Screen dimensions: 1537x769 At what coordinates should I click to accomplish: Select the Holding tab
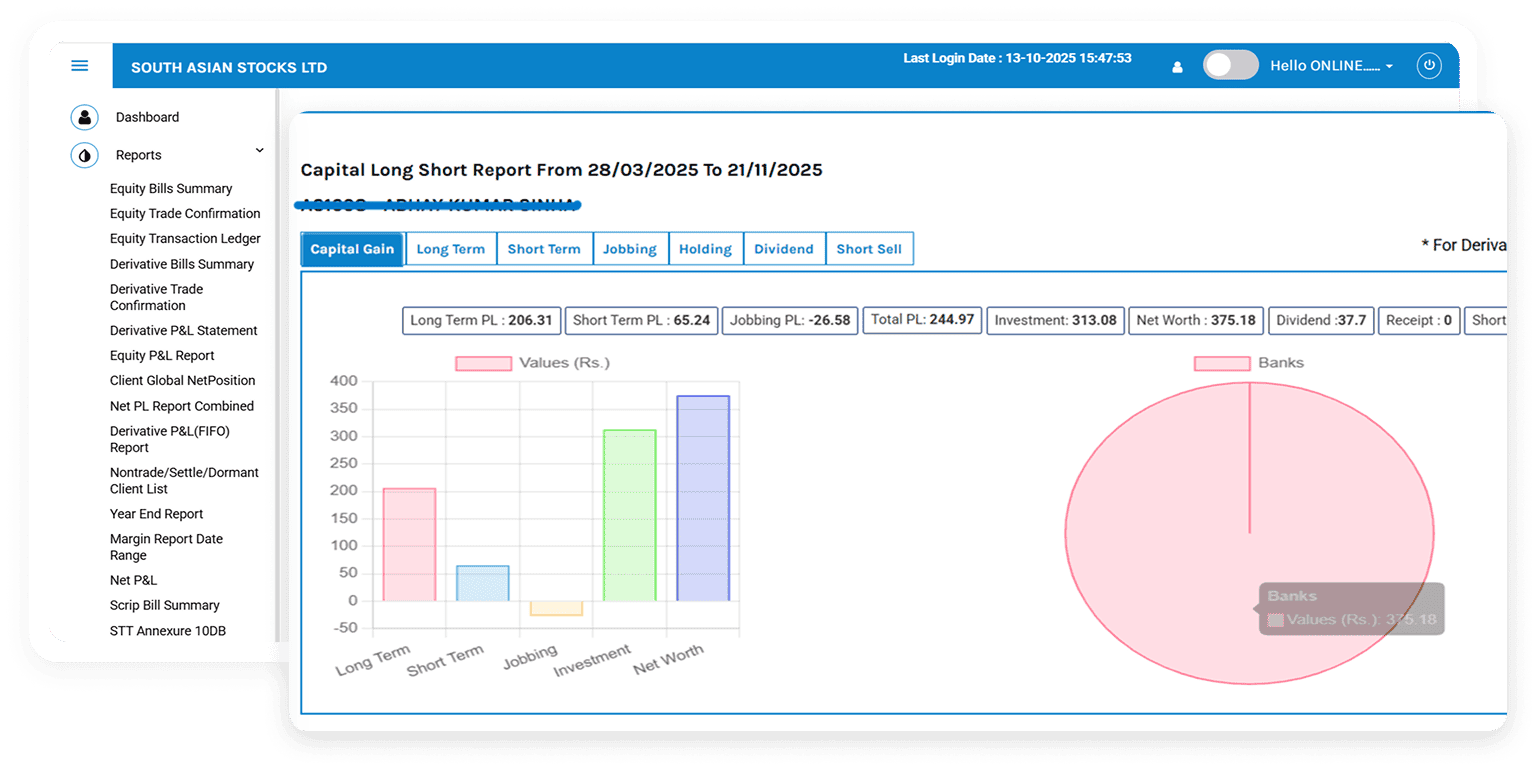(x=705, y=249)
